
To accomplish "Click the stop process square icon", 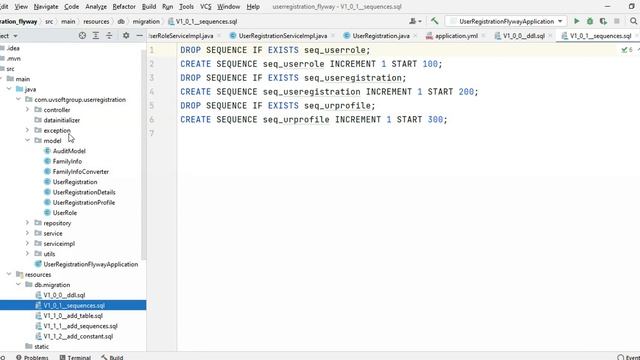I will [x=617, y=21].
